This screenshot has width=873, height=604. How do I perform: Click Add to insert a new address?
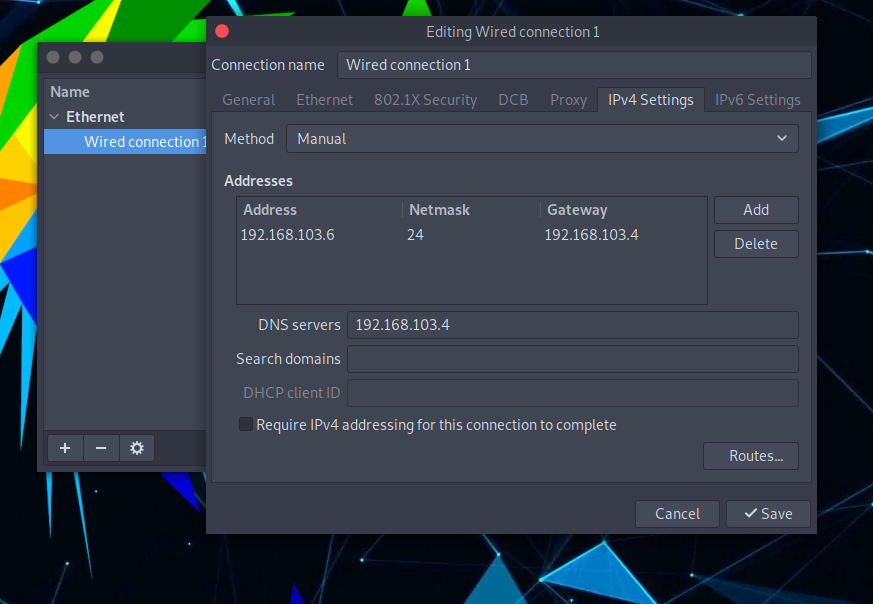pos(756,210)
